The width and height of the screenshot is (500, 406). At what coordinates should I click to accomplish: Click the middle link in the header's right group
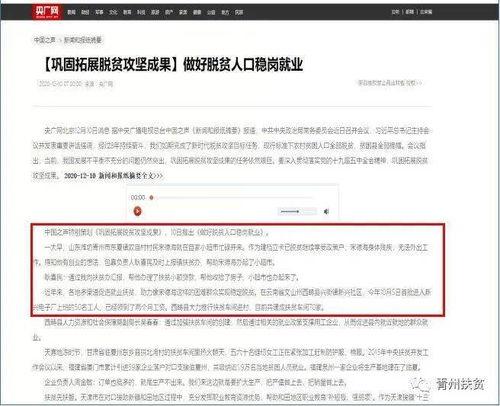point(410,12)
